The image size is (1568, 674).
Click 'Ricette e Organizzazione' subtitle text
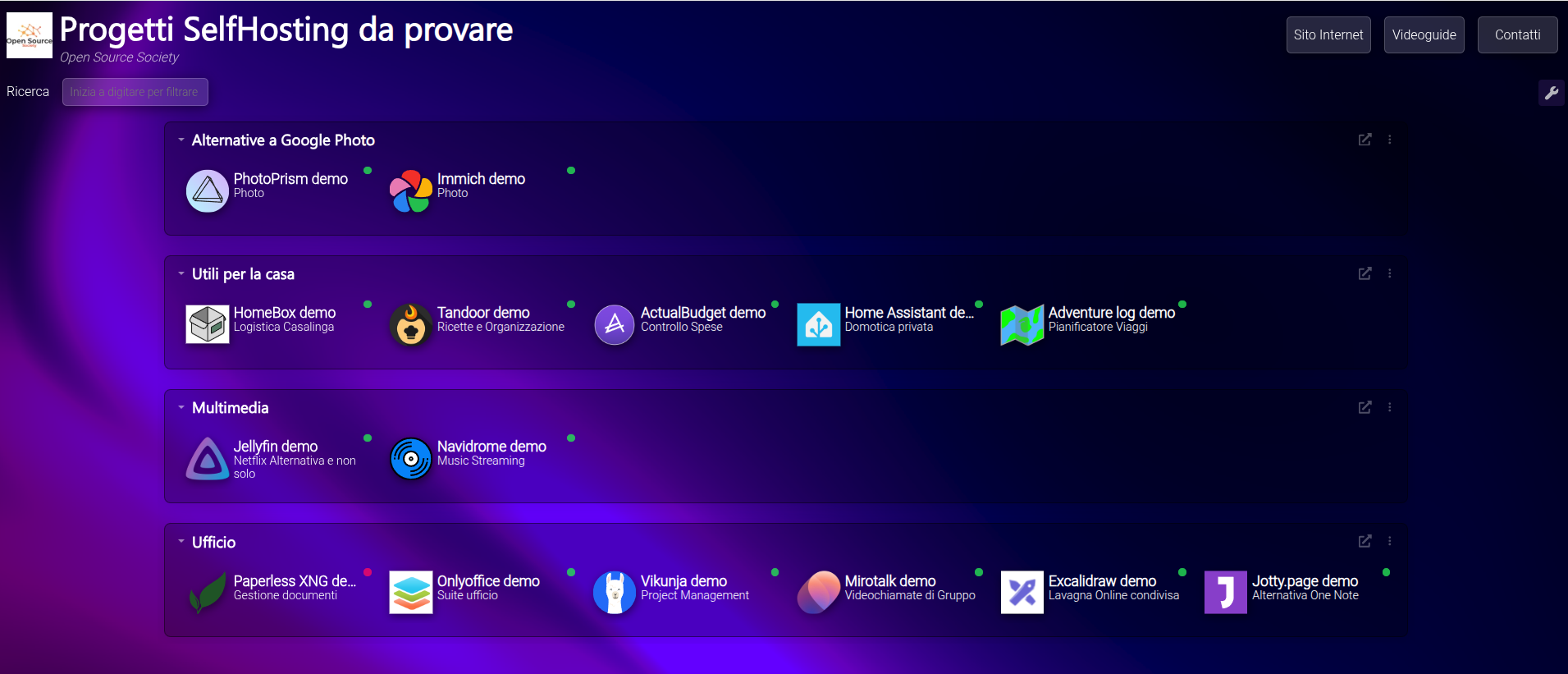pyautogui.click(x=501, y=327)
